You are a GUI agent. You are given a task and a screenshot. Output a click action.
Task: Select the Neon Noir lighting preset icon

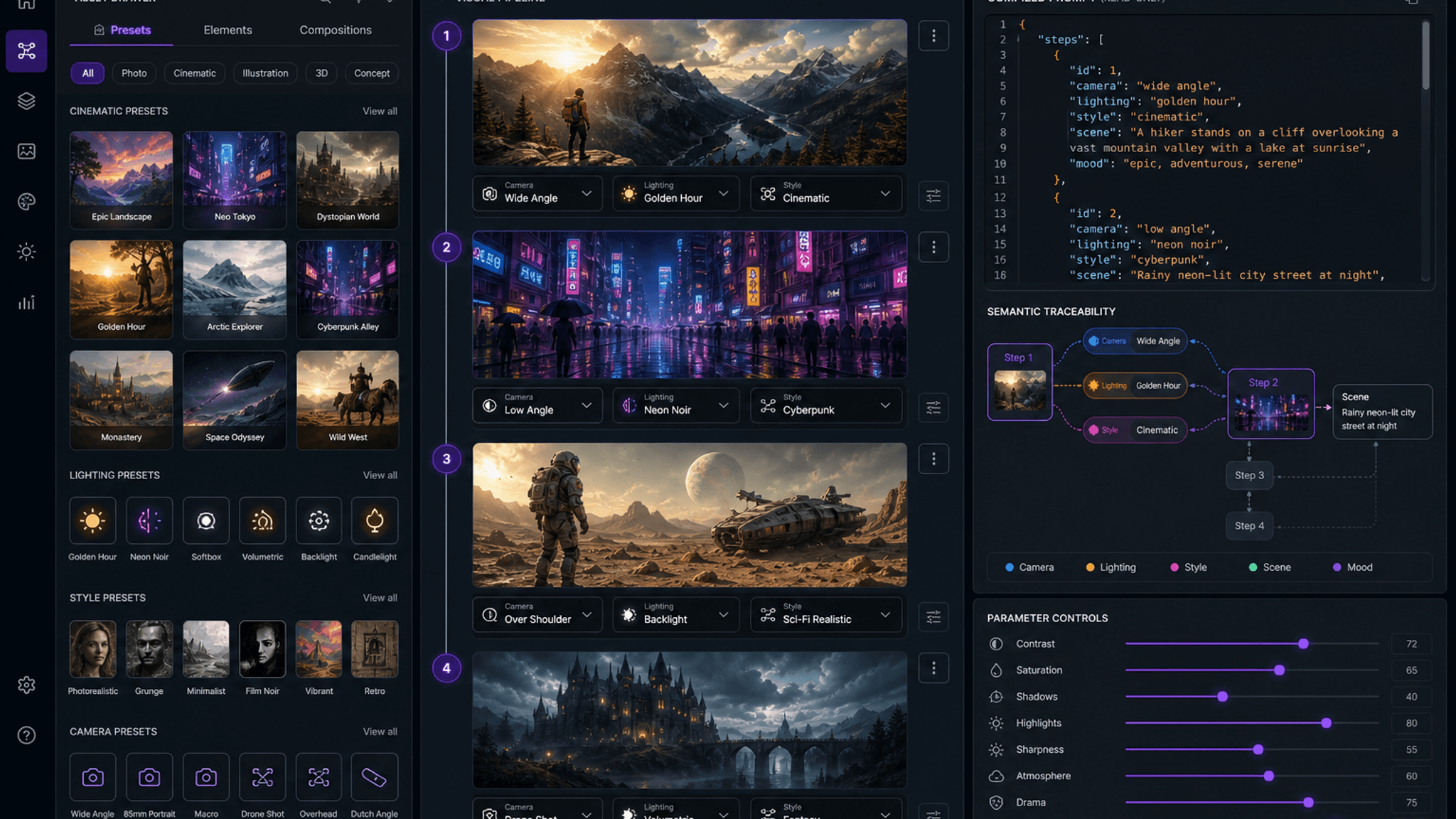(149, 520)
